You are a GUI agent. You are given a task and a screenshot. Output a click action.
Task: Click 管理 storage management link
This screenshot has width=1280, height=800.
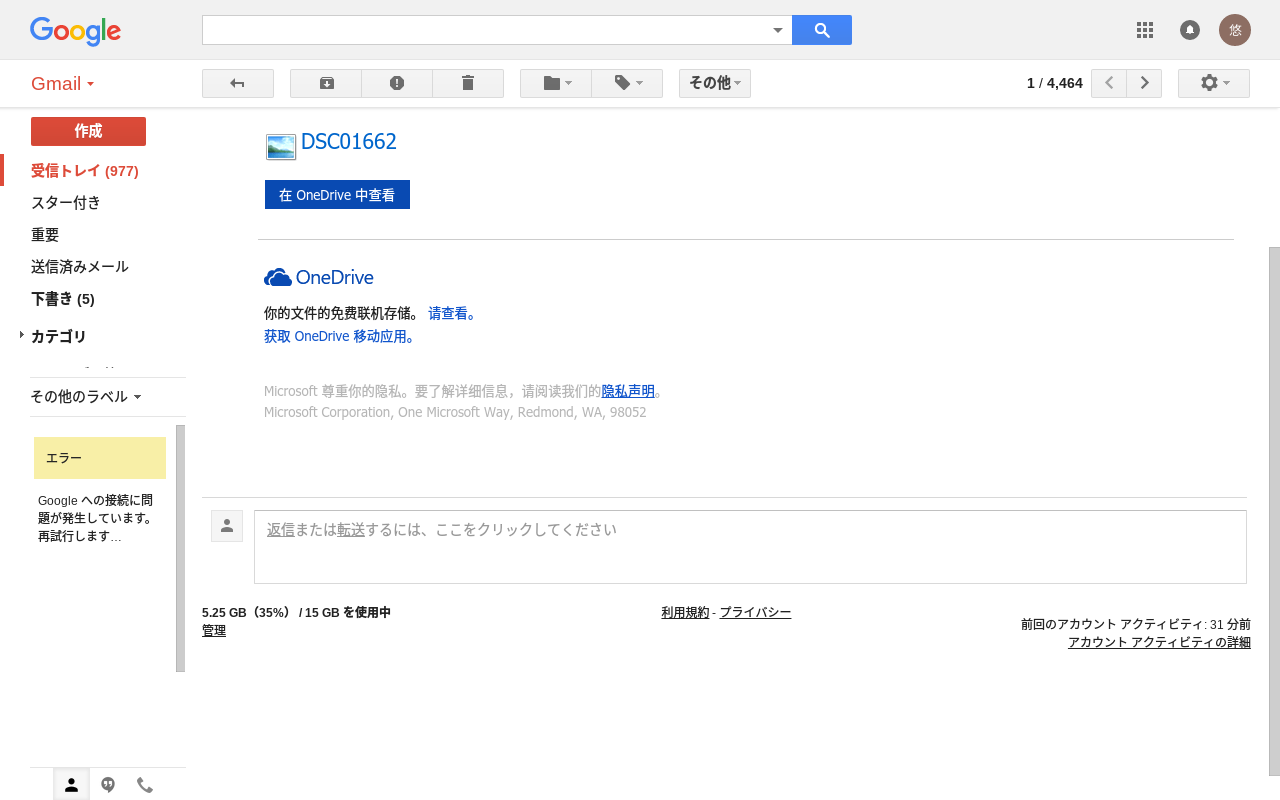click(214, 631)
